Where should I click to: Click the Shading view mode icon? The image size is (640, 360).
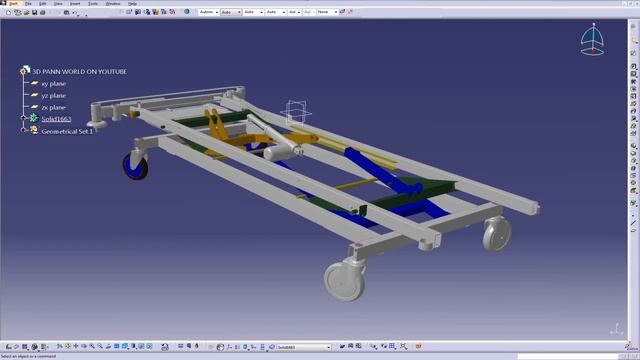point(133,346)
